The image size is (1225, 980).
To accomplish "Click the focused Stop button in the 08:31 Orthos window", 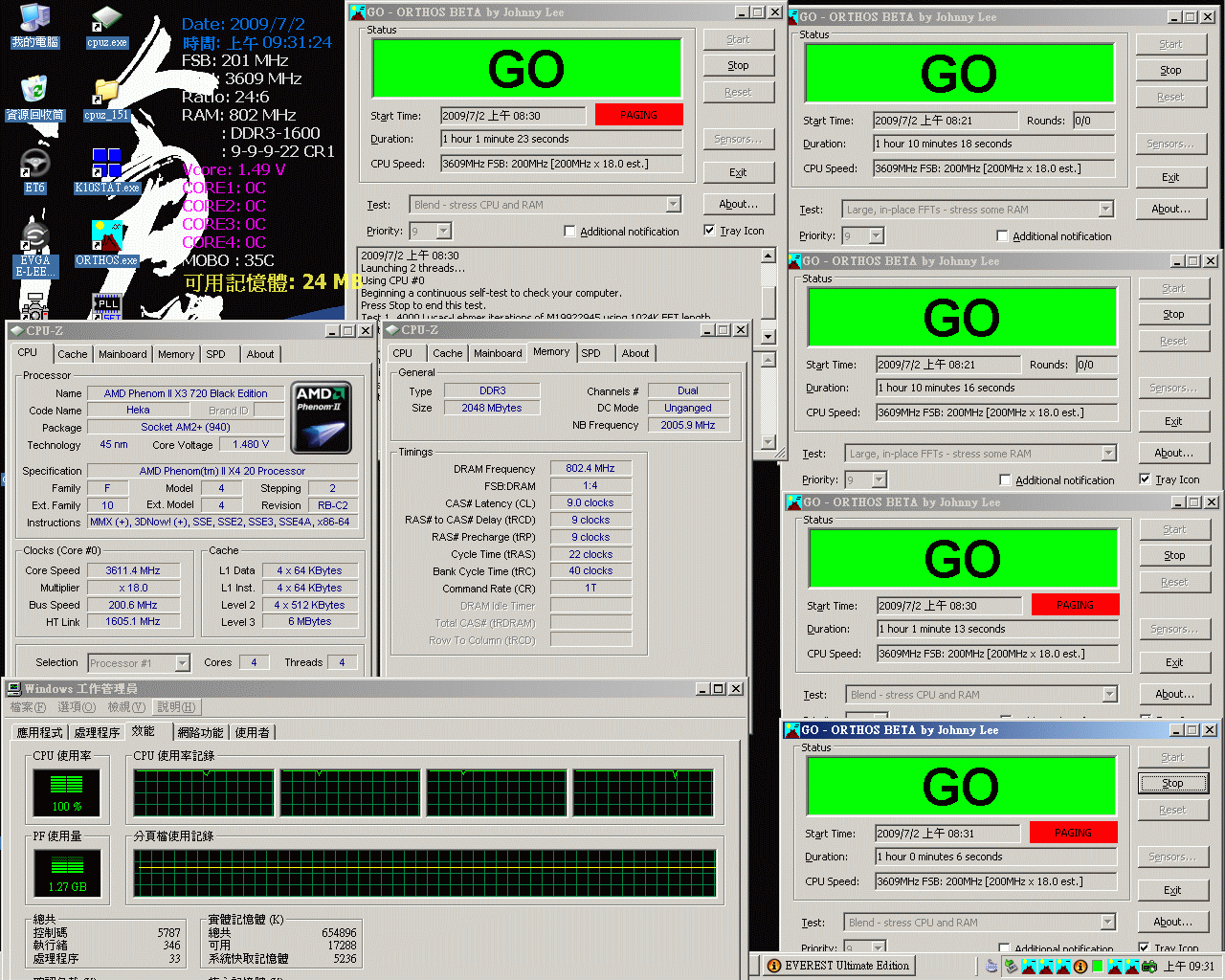I will (x=1172, y=784).
